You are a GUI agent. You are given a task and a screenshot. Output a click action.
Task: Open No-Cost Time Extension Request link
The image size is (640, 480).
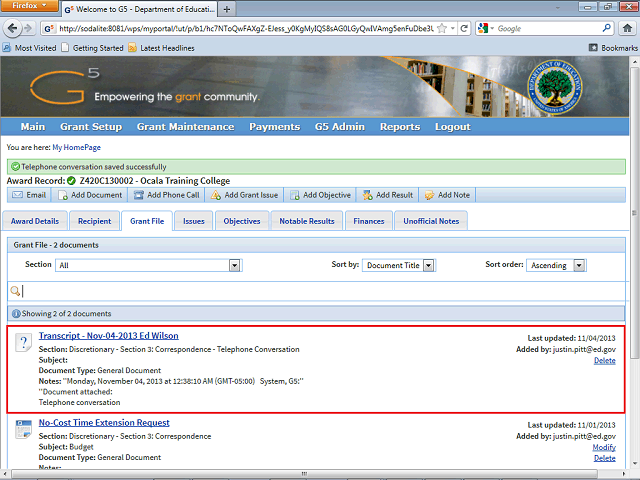point(104,422)
